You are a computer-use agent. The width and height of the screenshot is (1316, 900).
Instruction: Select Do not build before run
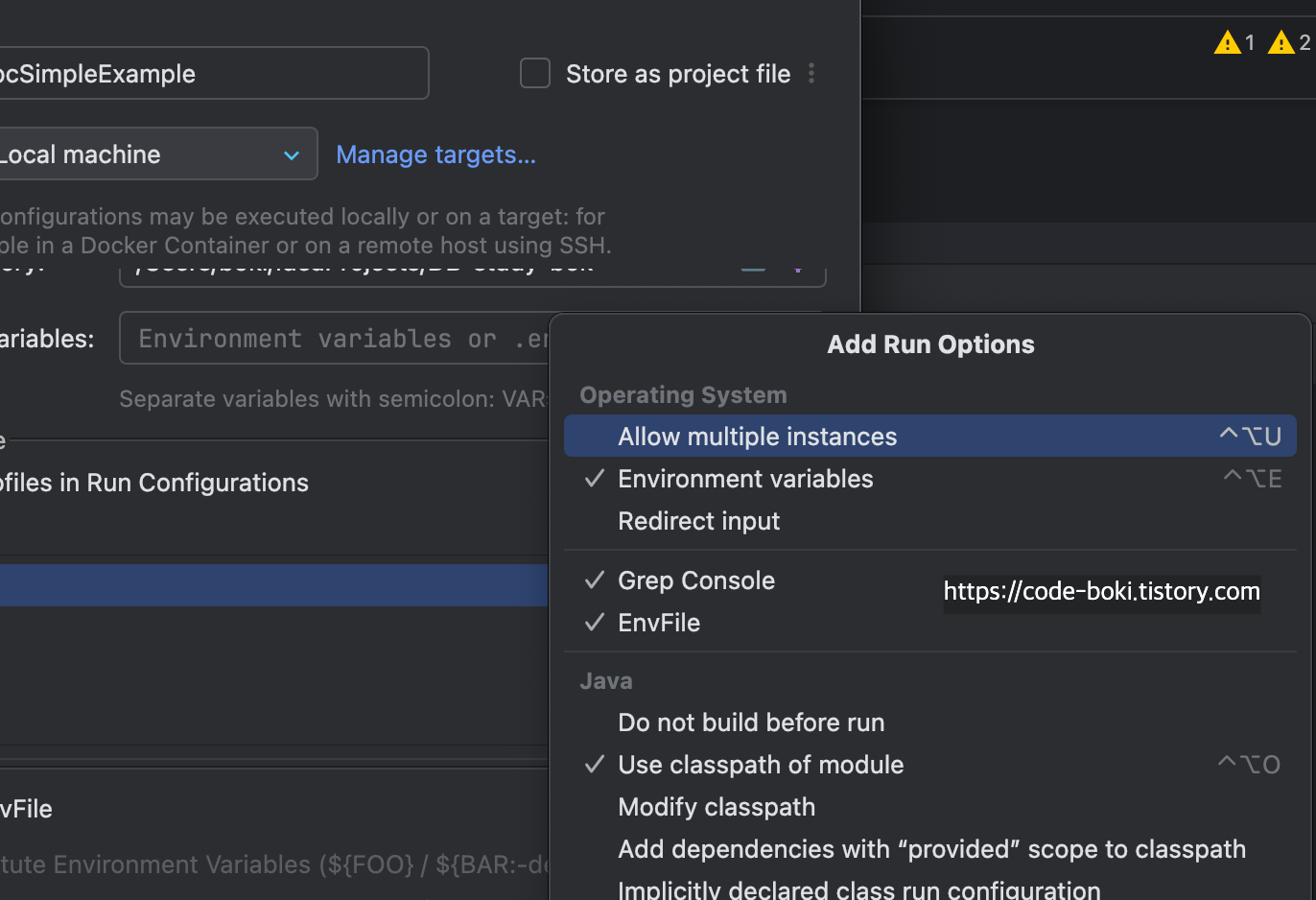point(751,722)
